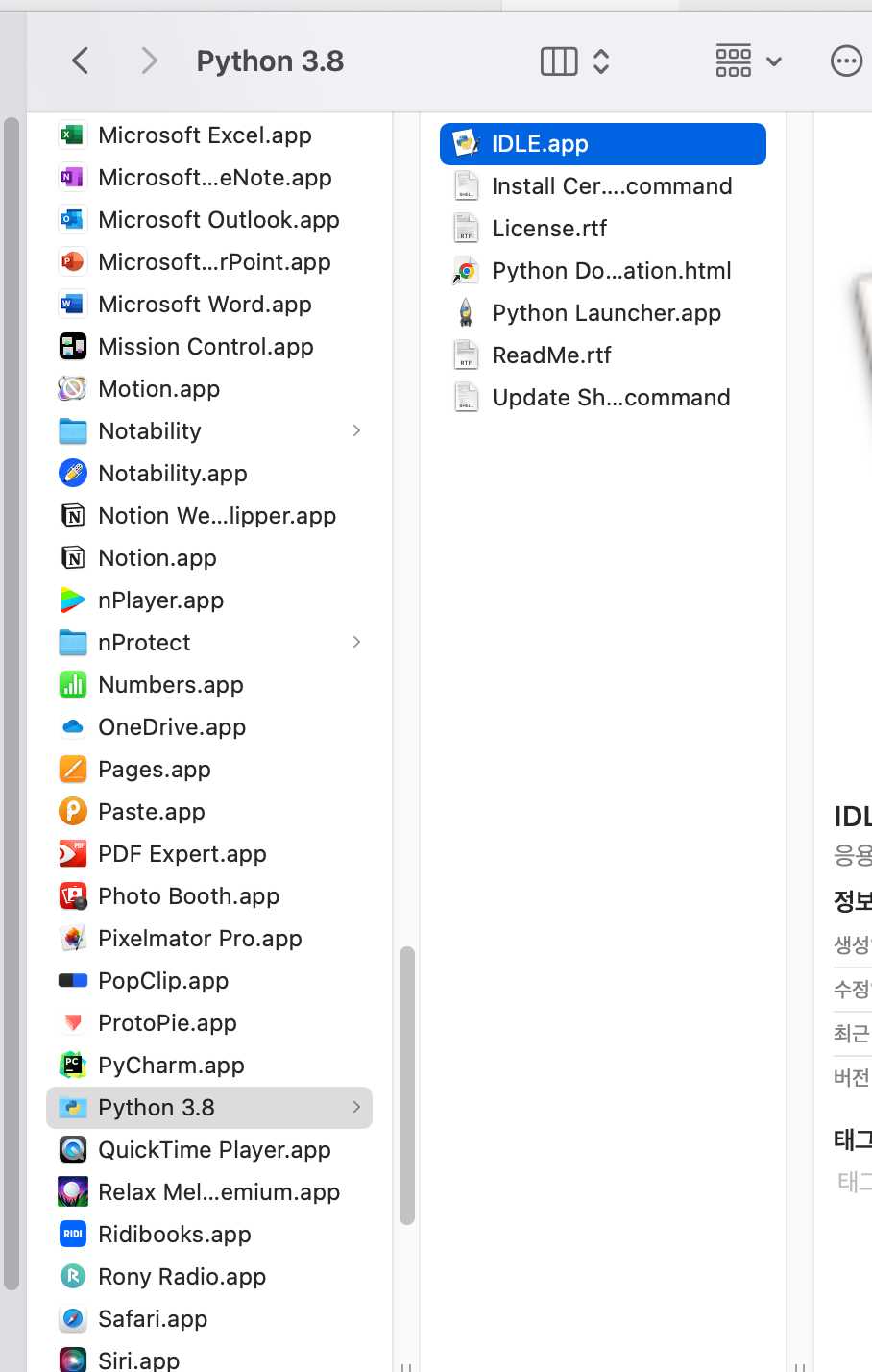Click the Safari compass icon

coord(73,1319)
